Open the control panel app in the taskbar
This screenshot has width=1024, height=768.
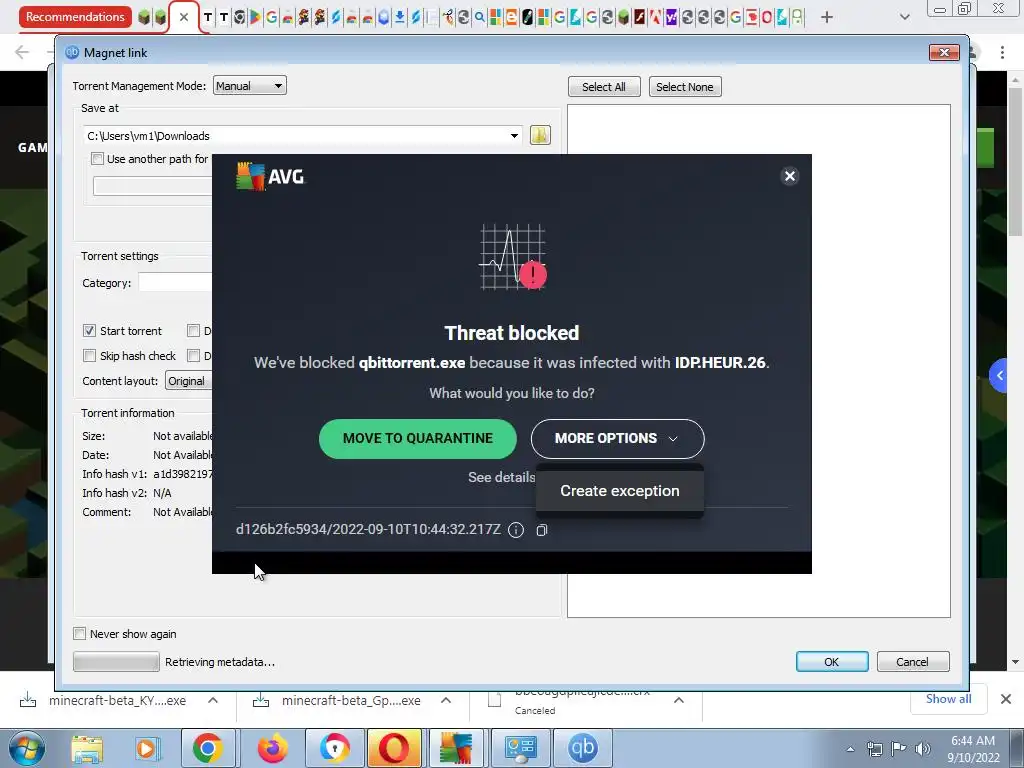tap(520, 748)
